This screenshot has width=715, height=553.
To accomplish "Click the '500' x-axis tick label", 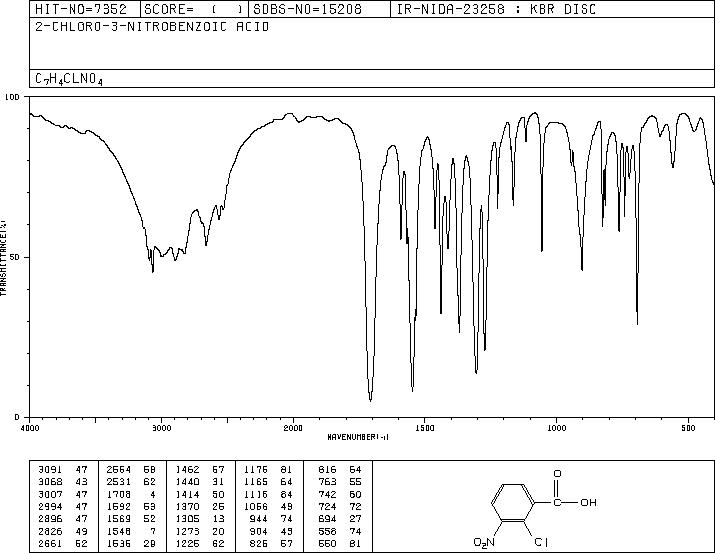I will tap(688, 428).
